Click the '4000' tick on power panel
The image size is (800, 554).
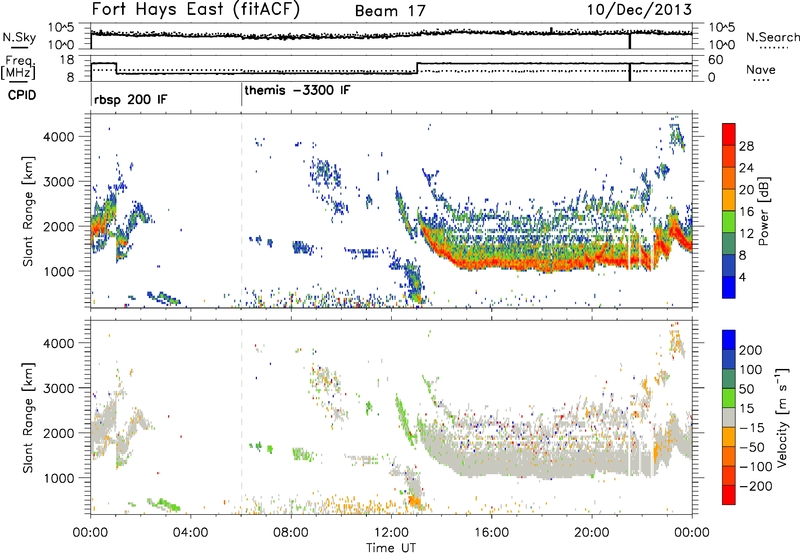pos(59,137)
